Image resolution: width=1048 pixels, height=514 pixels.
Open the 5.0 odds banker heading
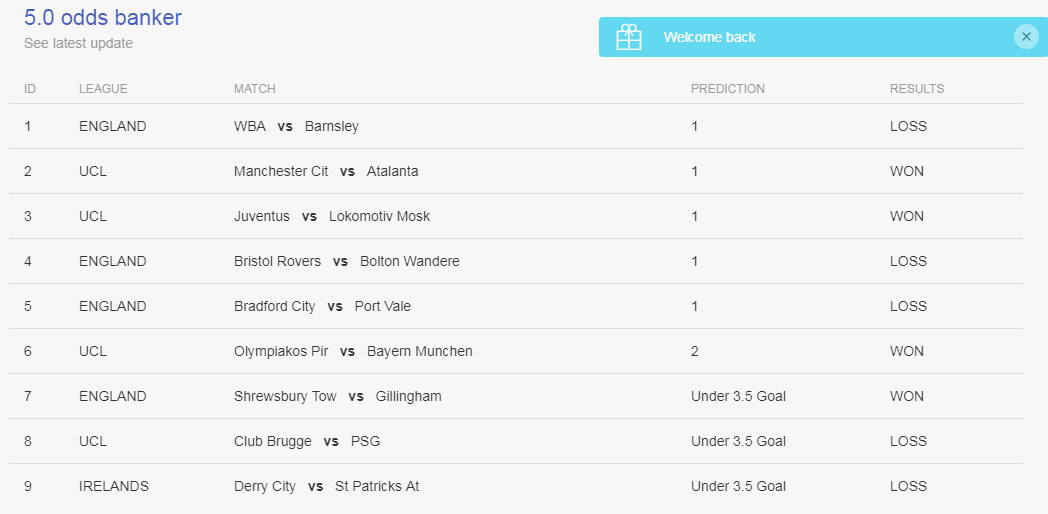(x=103, y=17)
